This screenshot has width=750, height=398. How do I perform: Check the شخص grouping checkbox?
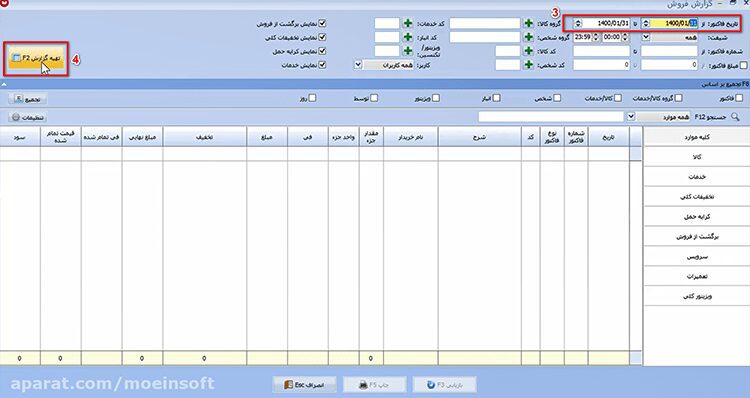coord(557,98)
